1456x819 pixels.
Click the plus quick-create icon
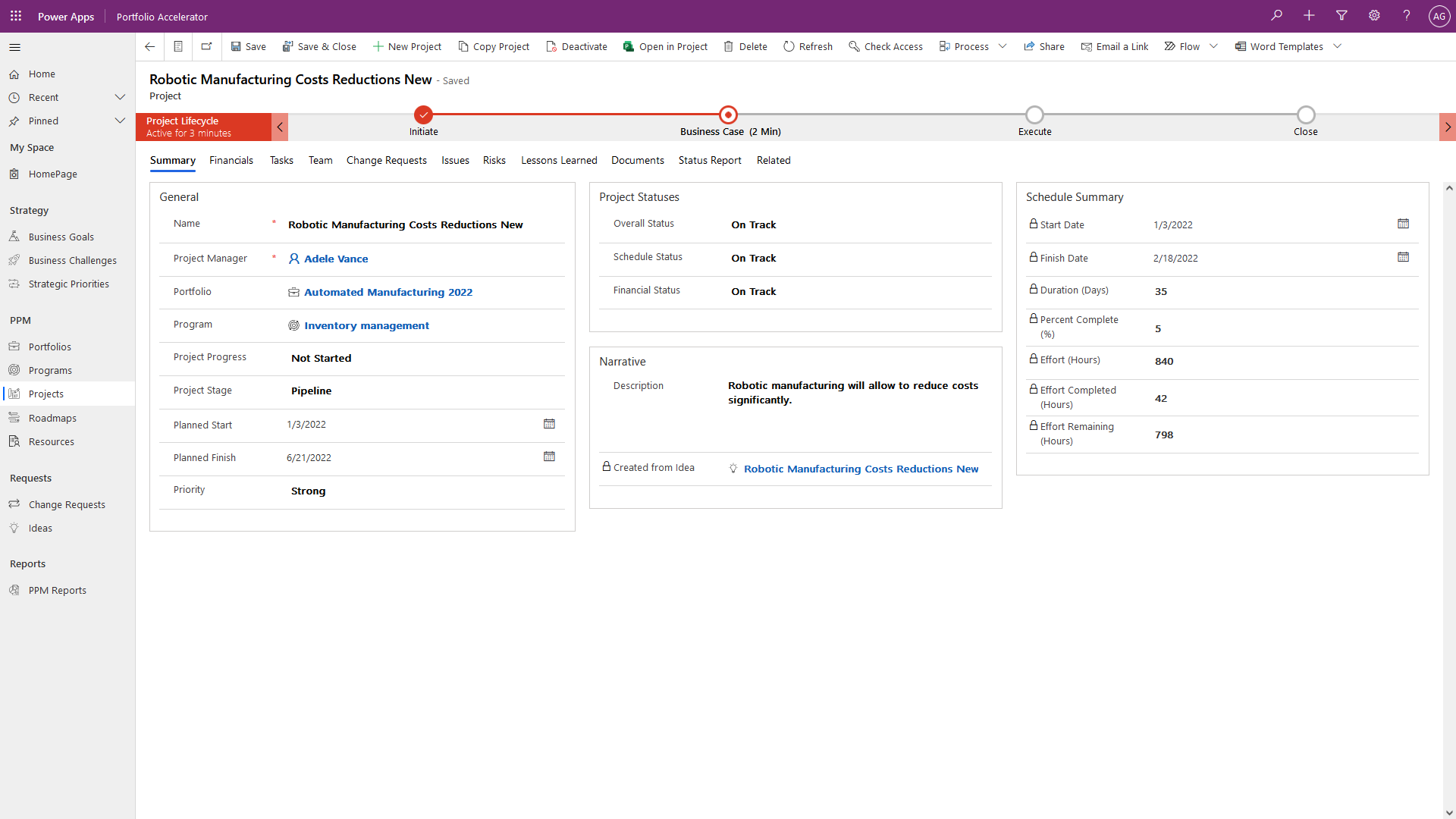(1309, 16)
